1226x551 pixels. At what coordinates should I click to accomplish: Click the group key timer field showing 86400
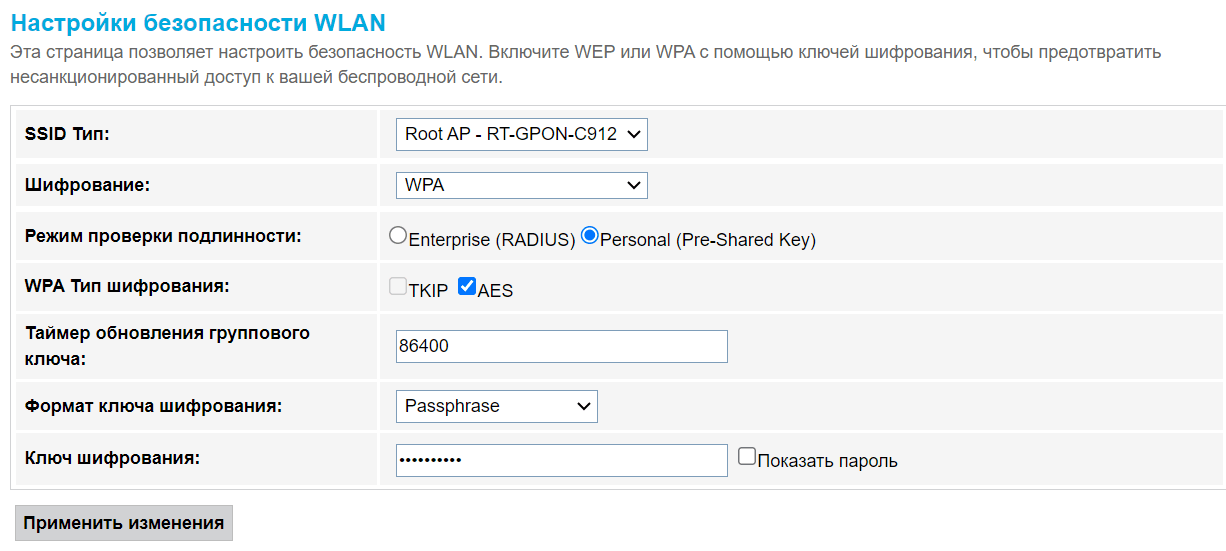point(561,346)
